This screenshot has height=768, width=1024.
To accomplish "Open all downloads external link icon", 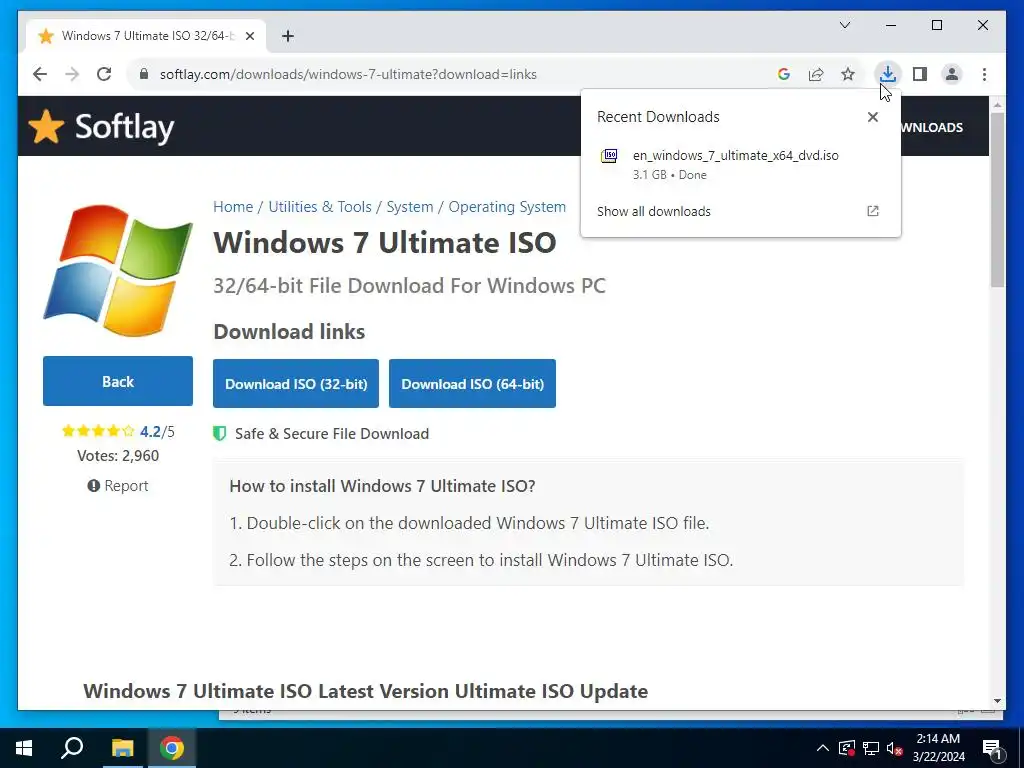I will [872, 211].
